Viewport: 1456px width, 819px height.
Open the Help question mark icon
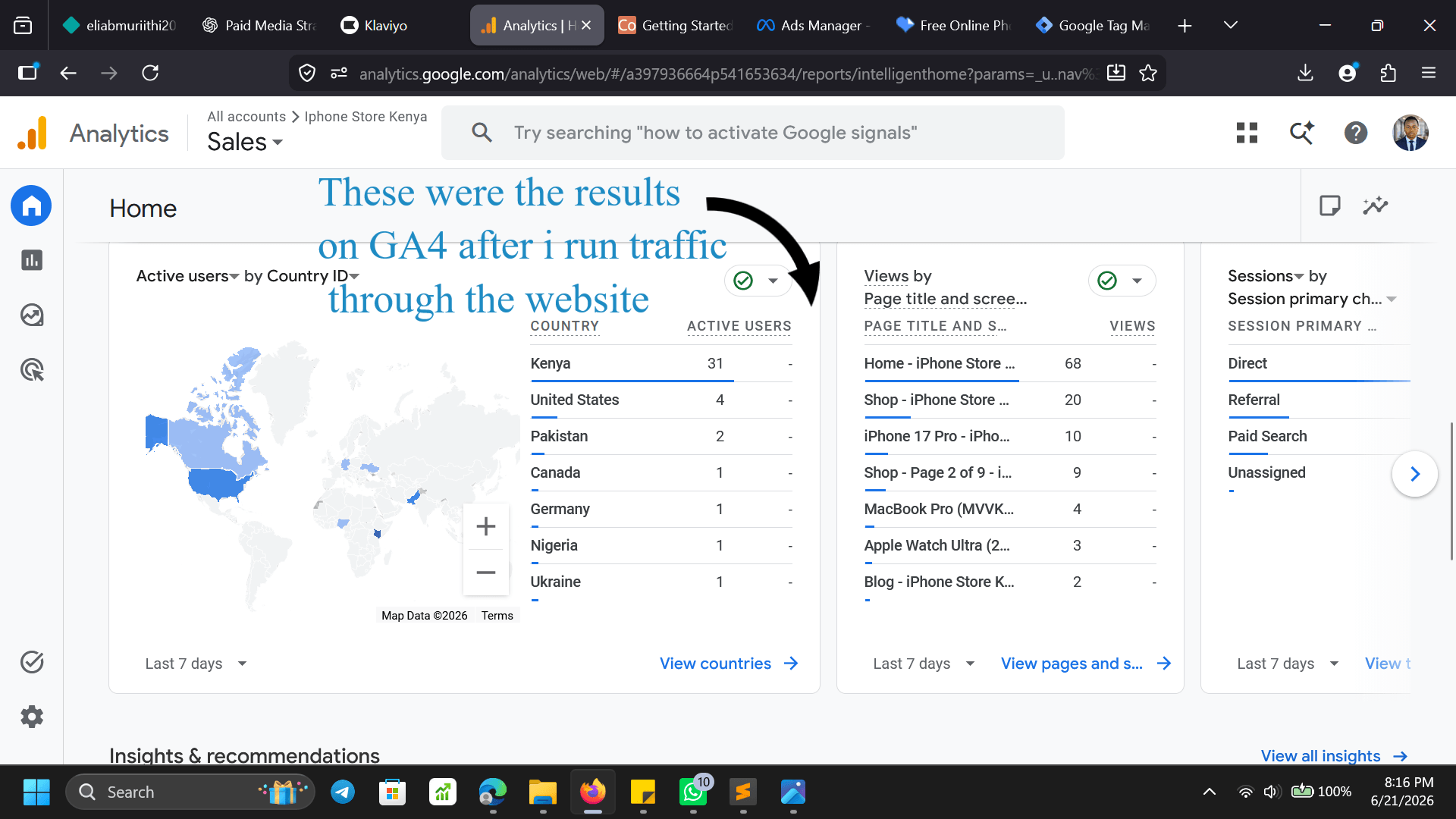pos(1356,133)
